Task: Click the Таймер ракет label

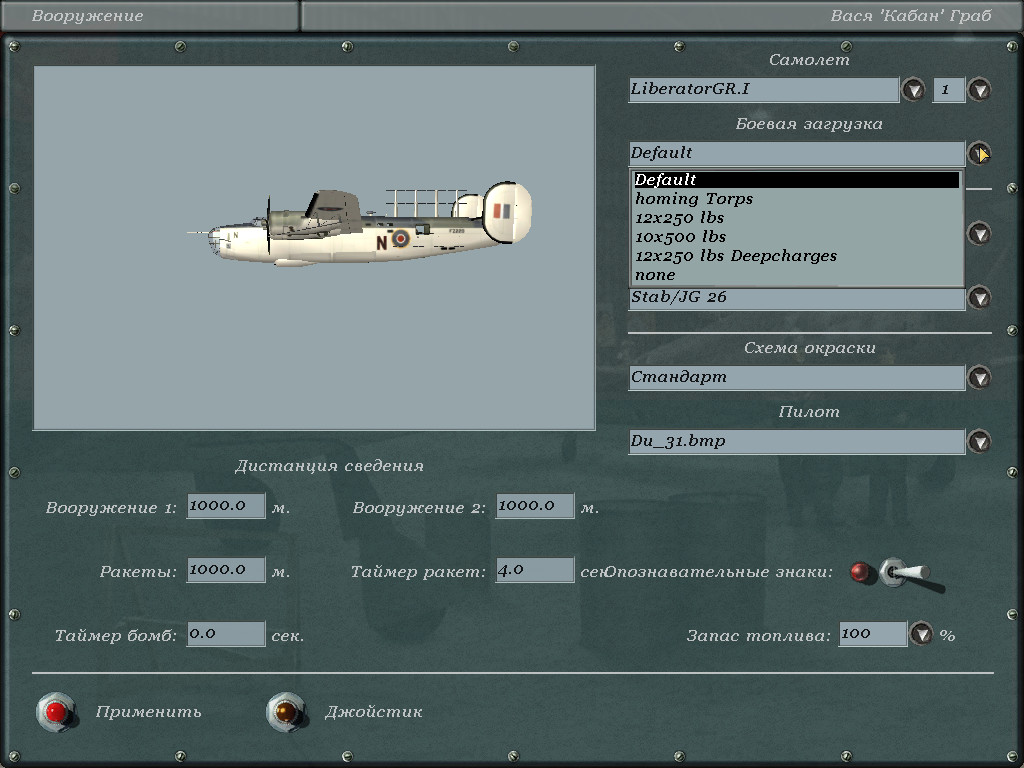Action: (418, 572)
